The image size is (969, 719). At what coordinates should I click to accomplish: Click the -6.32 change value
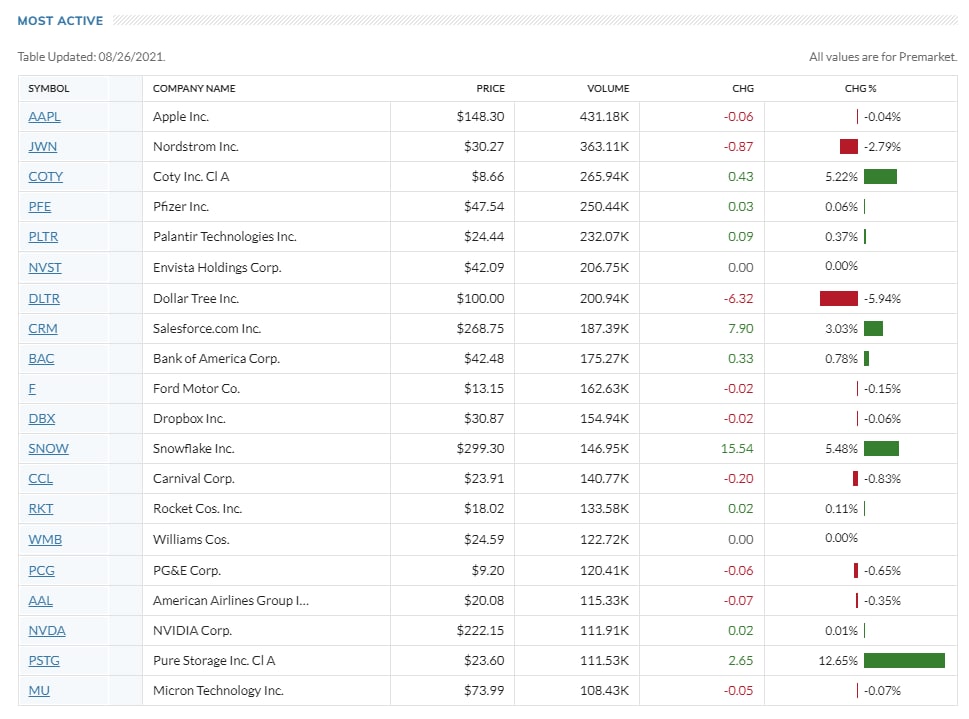click(x=738, y=299)
